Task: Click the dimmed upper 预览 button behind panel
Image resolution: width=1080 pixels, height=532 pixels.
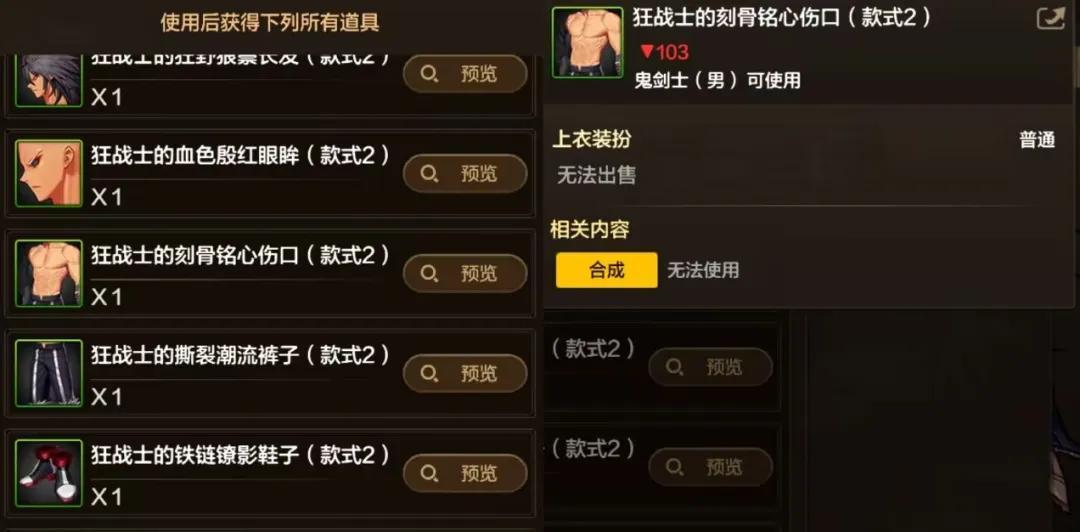Action: click(710, 367)
